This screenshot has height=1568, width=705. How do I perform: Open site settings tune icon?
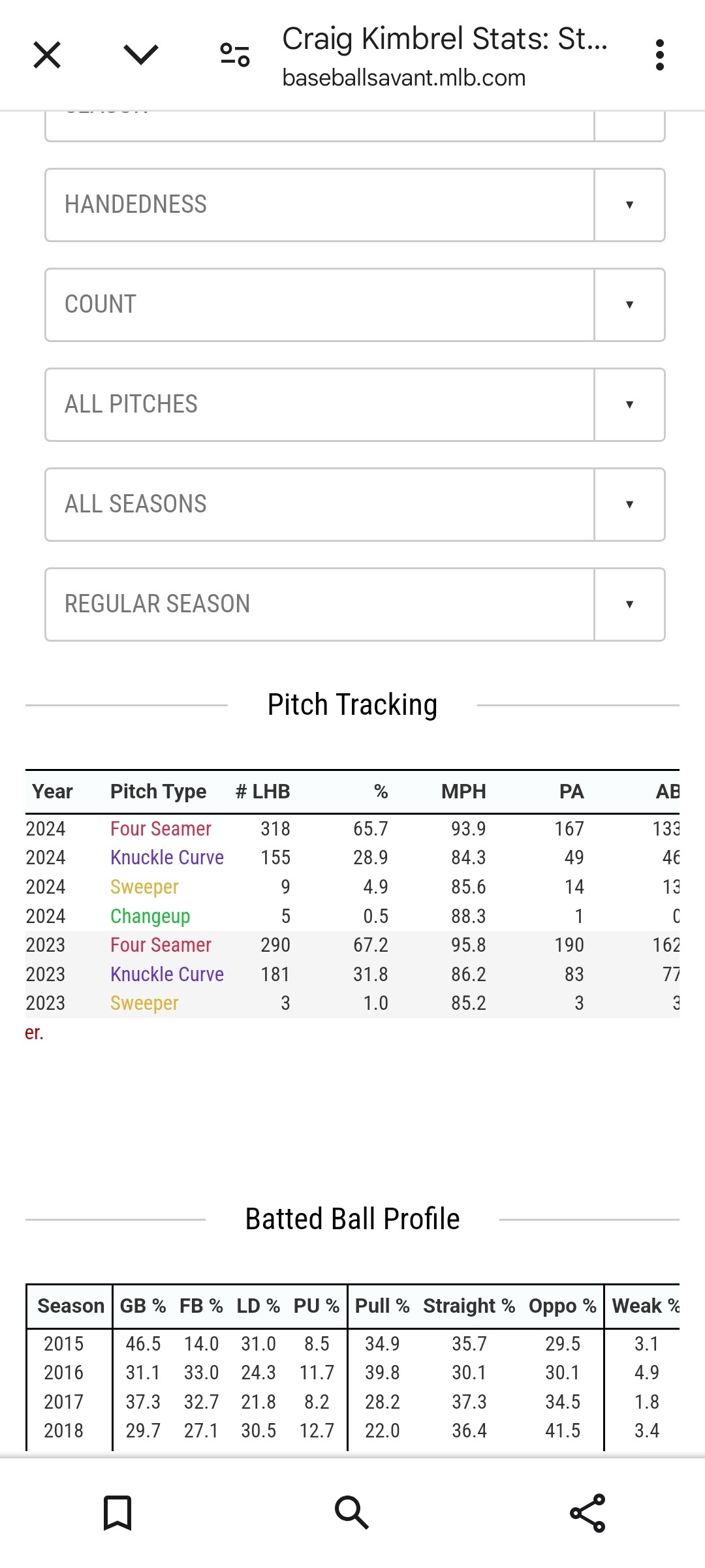(235, 55)
